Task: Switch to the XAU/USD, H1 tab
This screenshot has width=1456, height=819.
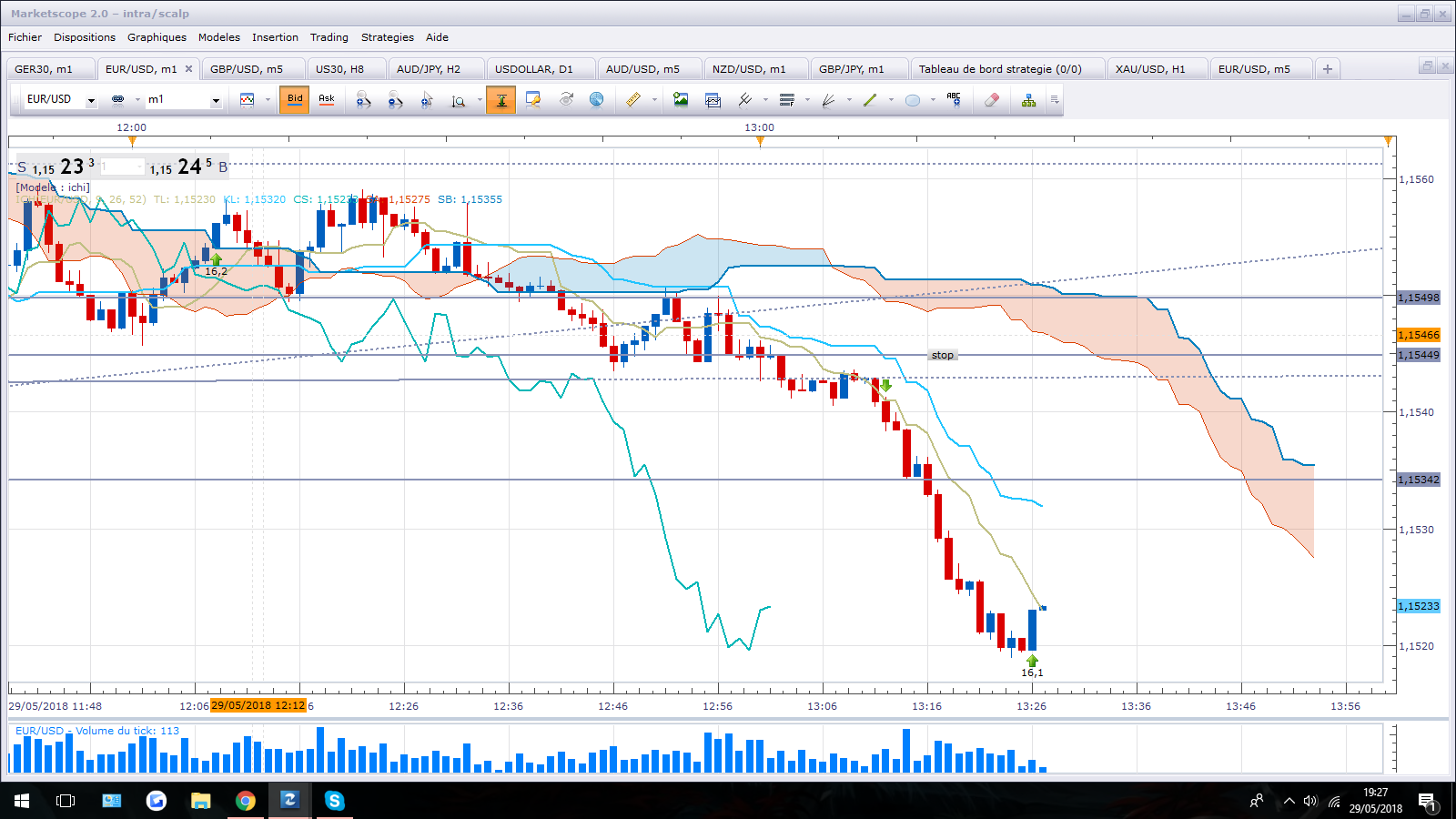Action: click(x=1158, y=69)
